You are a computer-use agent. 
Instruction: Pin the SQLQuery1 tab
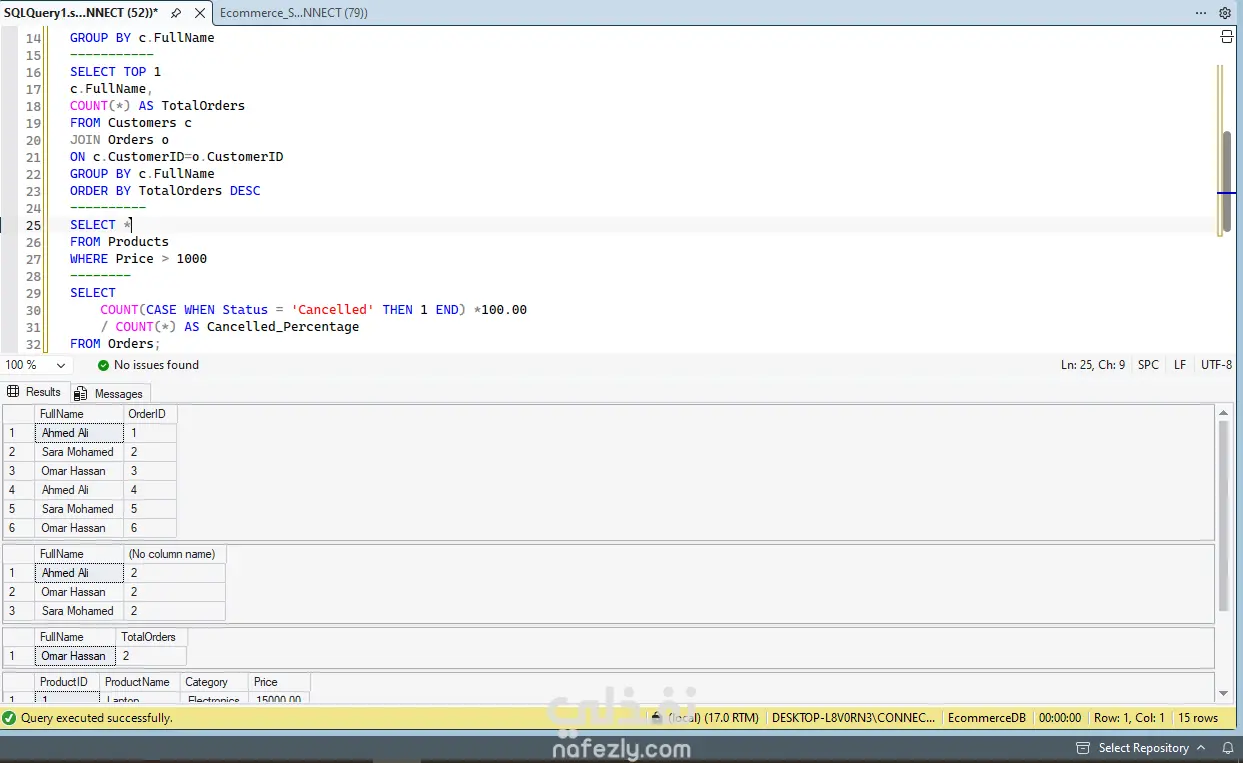[176, 13]
